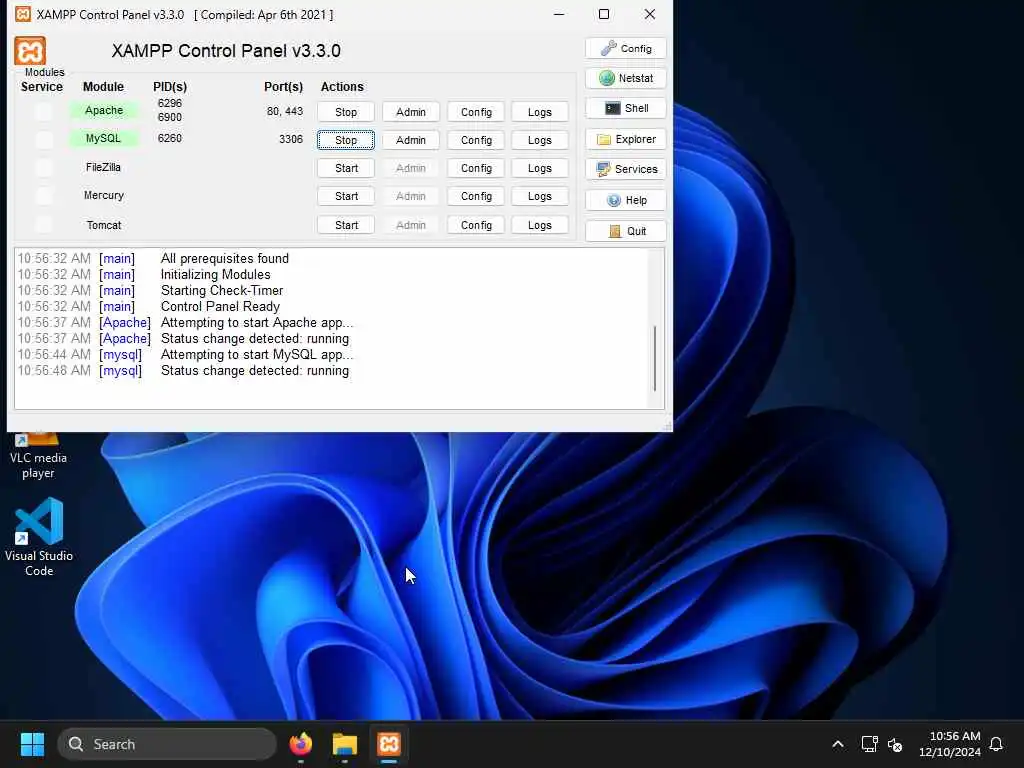Click the Tomcat module label
Screen dimensions: 1024x768
click(104, 225)
